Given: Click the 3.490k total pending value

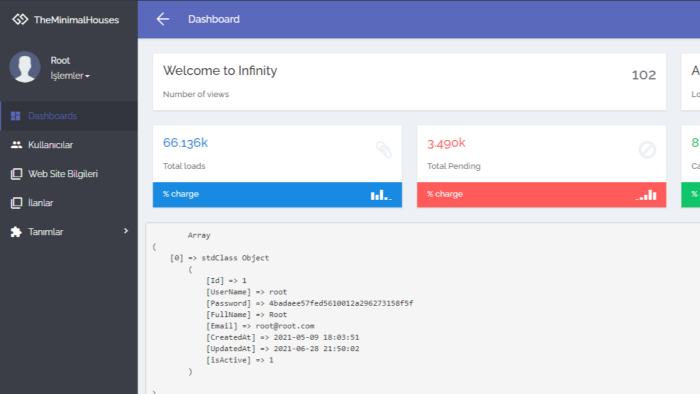Looking at the screenshot, I should click(x=446, y=143).
